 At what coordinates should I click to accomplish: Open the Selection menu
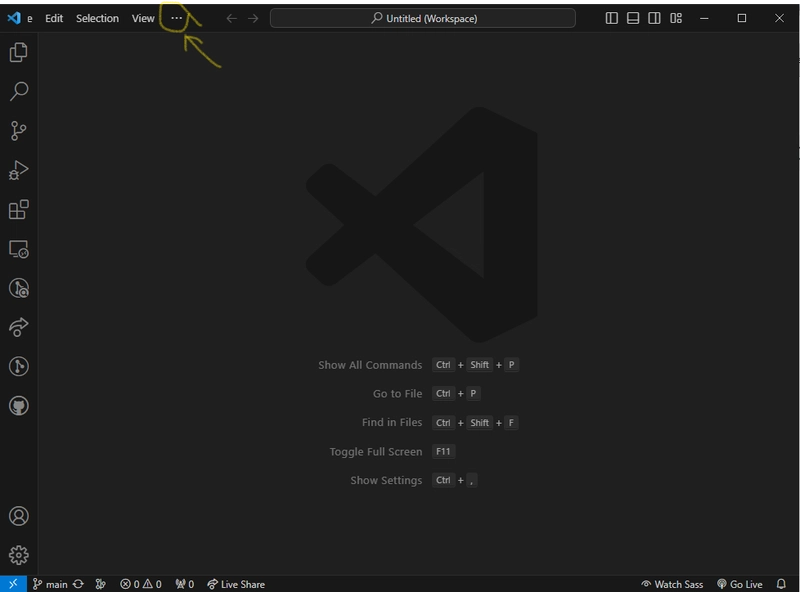pos(97,18)
